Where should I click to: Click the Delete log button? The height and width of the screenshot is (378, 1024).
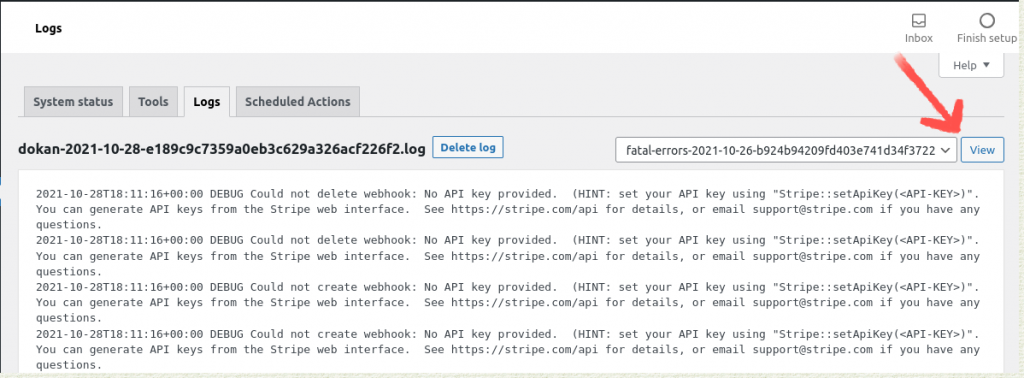click(468, 148)
